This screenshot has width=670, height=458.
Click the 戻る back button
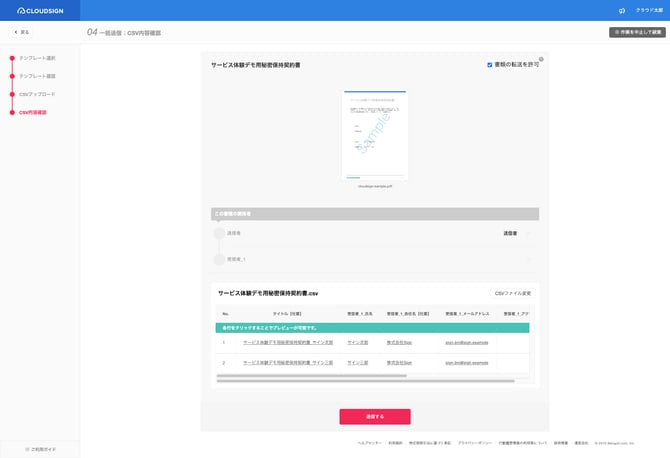[x=22, y=32]
